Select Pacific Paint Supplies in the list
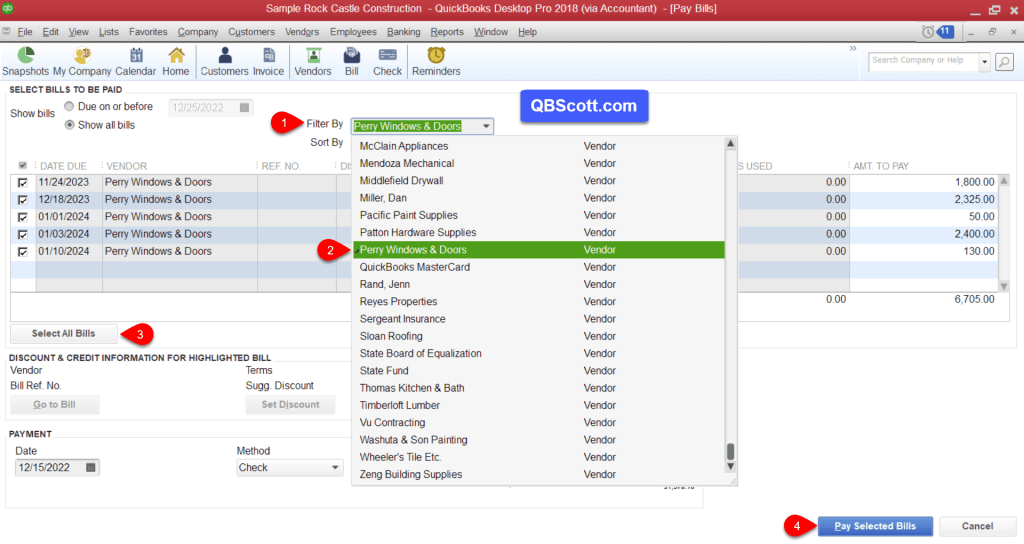 tap(539, 215)
